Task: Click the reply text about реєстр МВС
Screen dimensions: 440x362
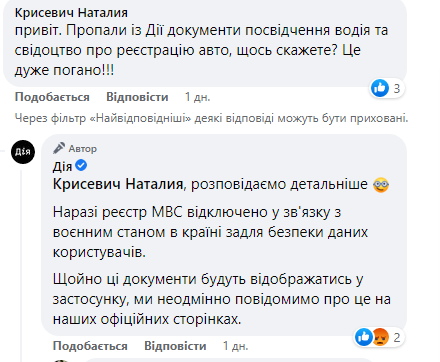Action: coord(211,232)
